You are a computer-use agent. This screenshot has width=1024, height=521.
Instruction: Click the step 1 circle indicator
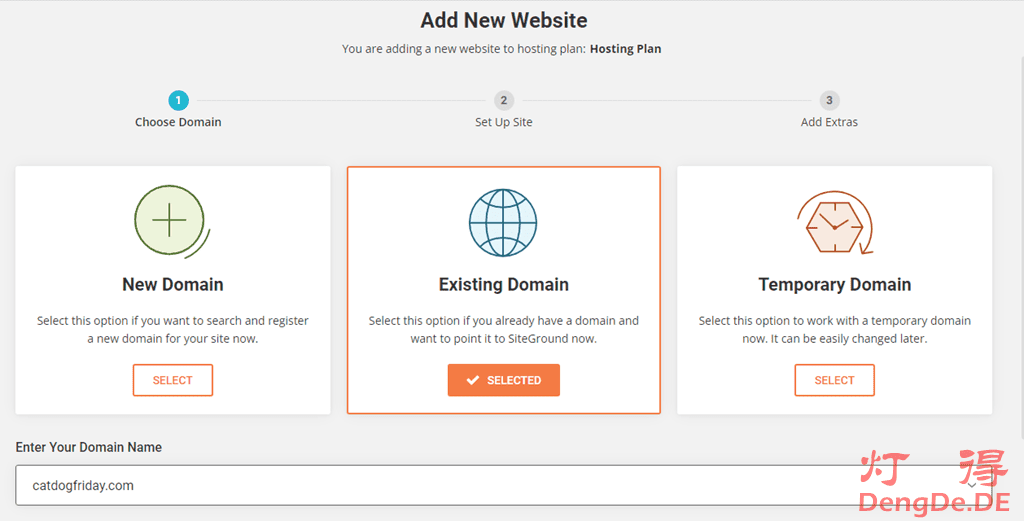coord(178,100)
